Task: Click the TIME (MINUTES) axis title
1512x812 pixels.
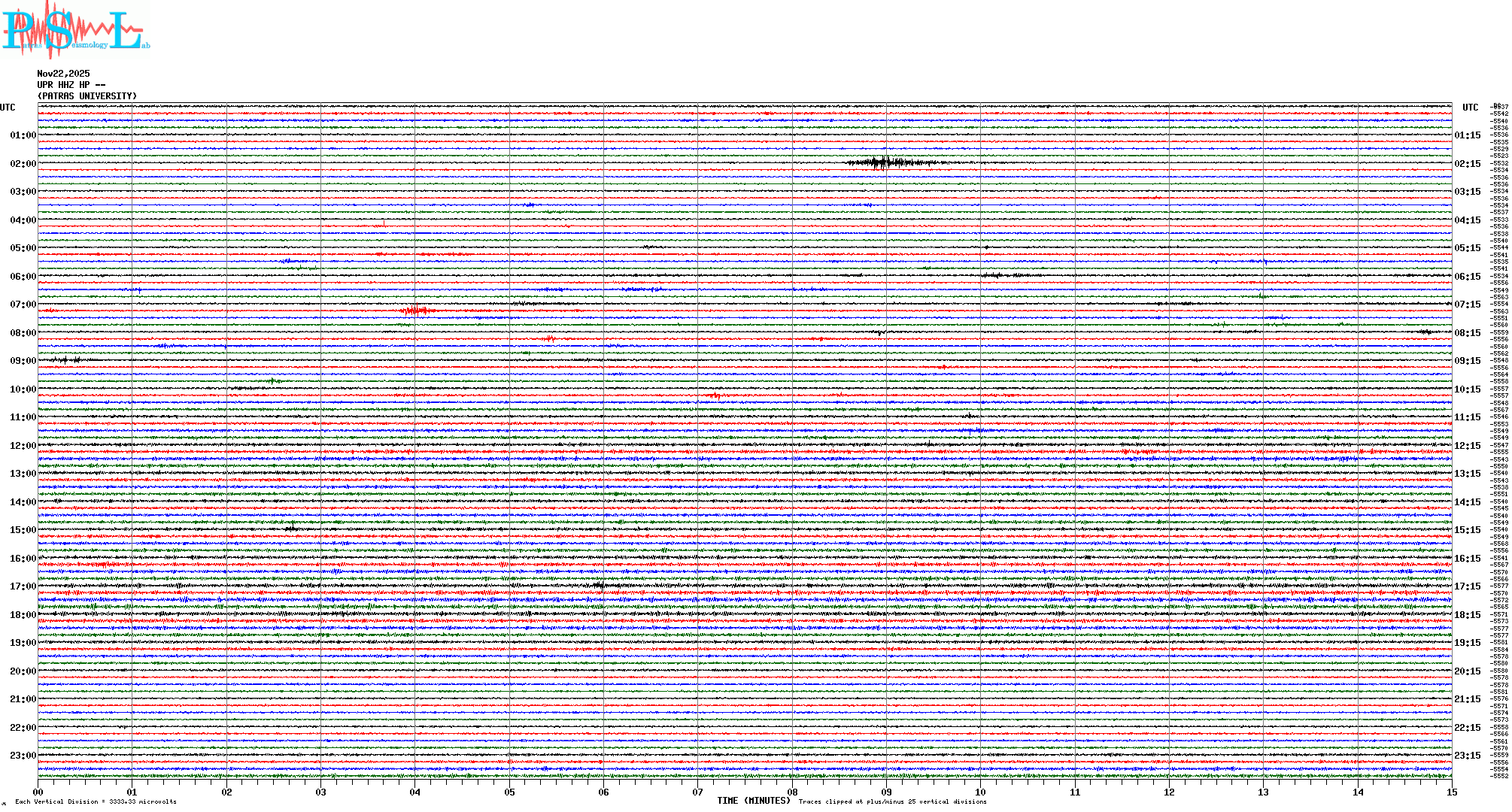Action: point(753,801)
